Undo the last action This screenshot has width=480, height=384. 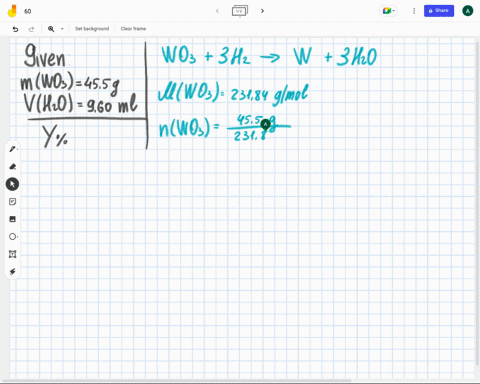point(15,29)
